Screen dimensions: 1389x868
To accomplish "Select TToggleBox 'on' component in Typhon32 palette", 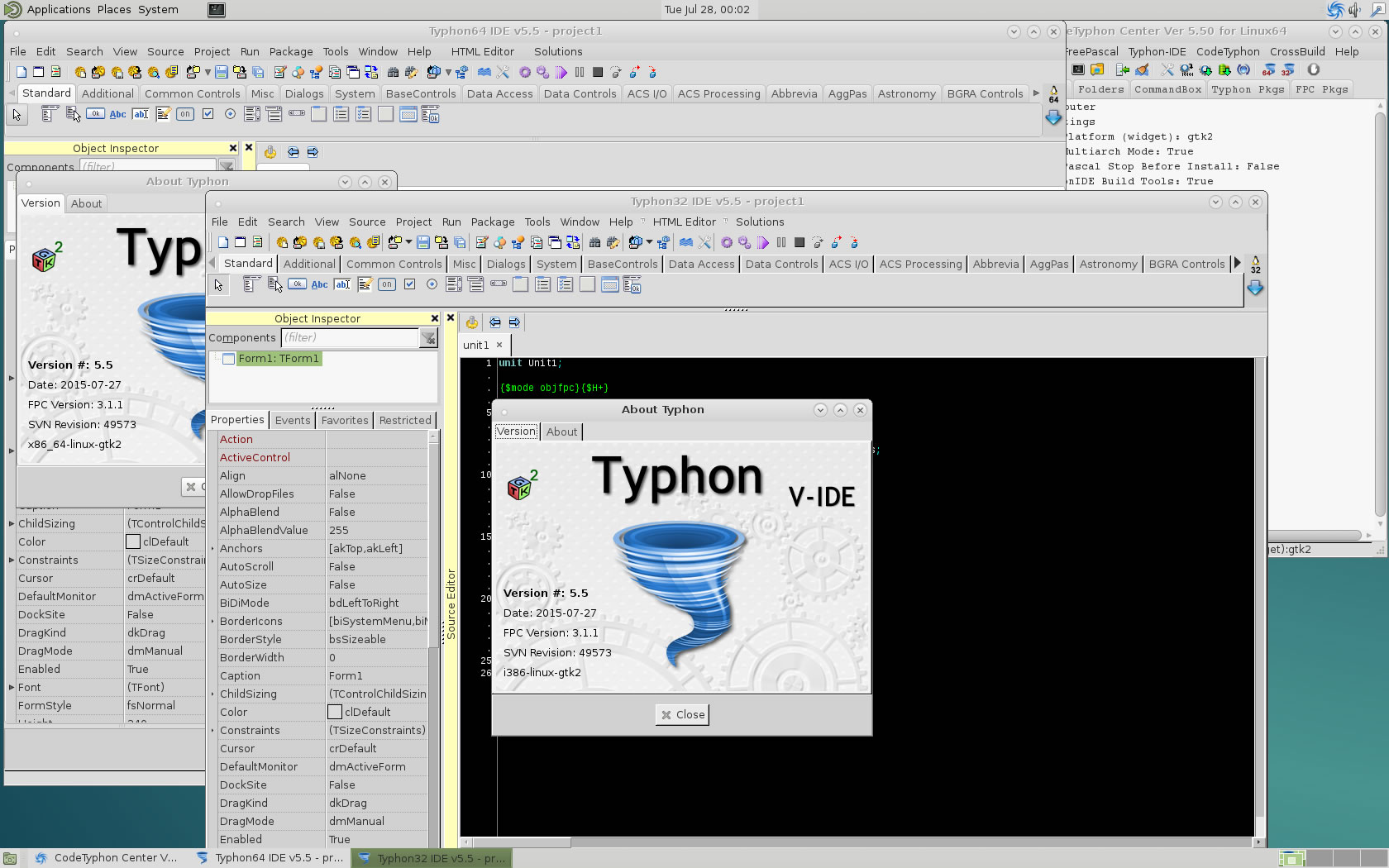I will click(x=387, y=284).
